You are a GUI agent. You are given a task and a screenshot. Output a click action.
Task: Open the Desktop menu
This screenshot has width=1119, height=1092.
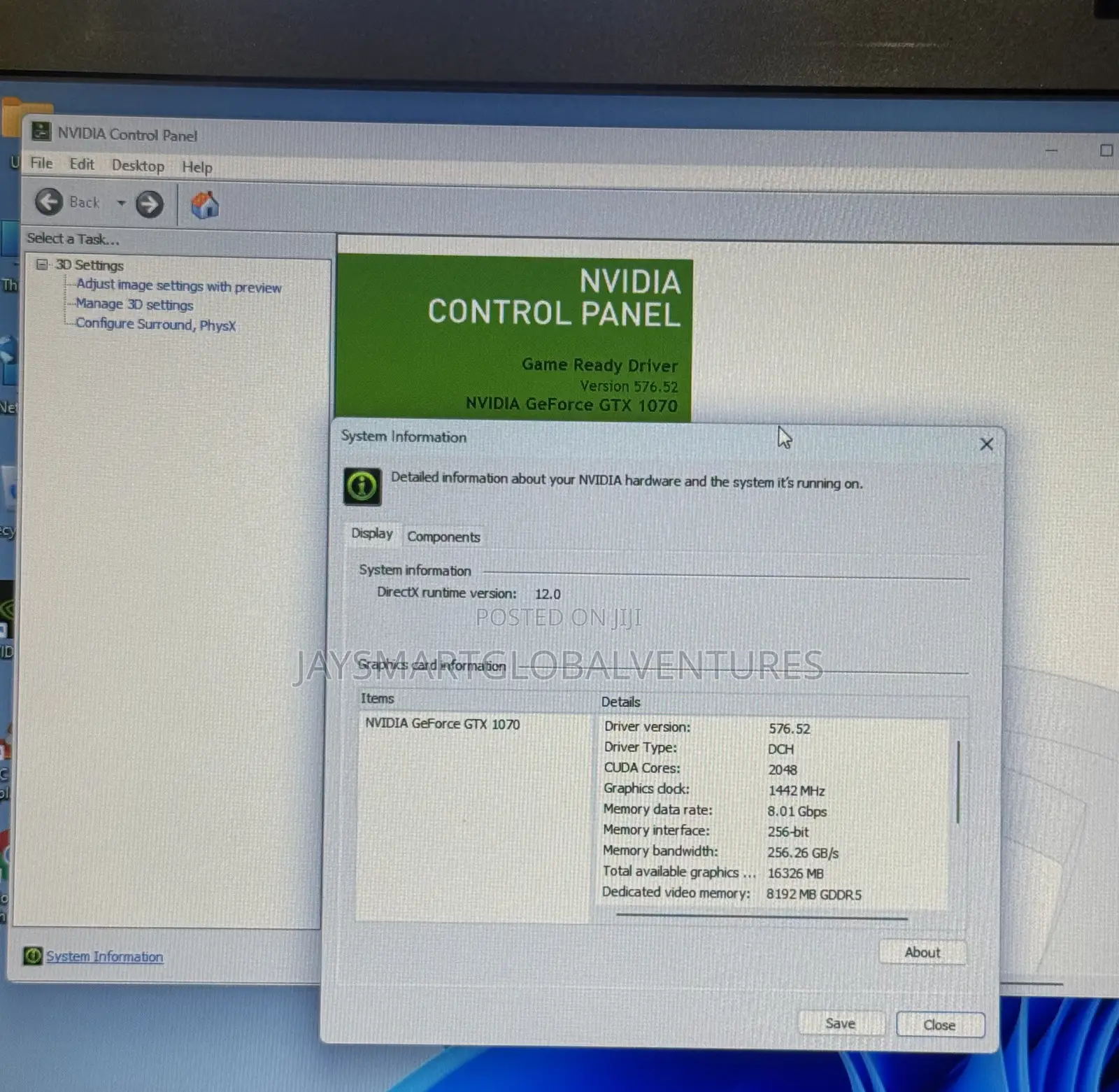[138, 166]
